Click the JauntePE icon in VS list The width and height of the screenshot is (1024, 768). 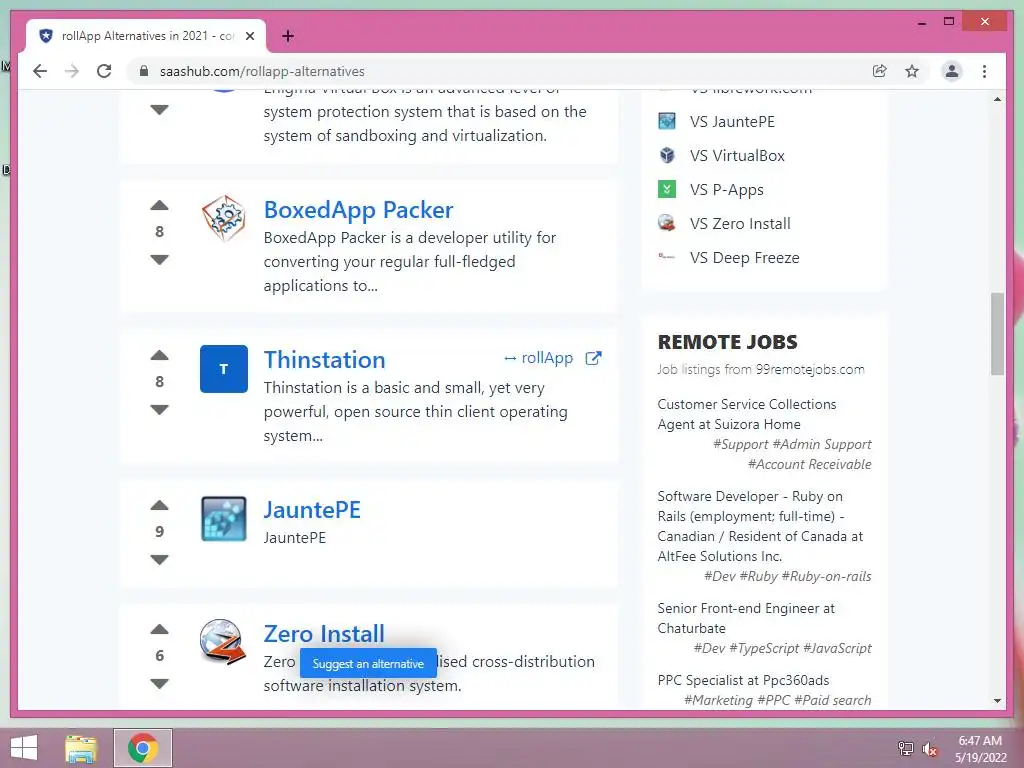pyautogui.click(x=667, y=121)
